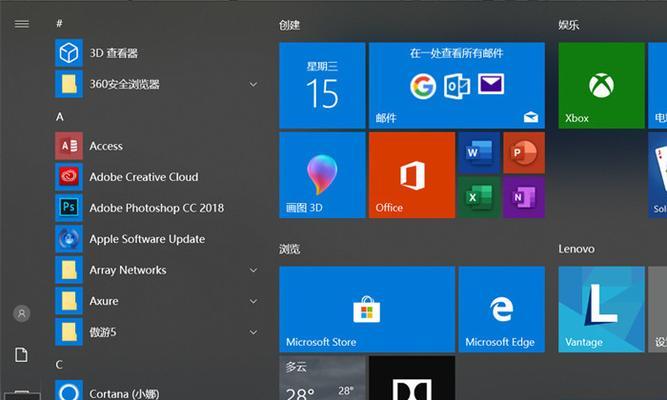Click the Adobe Photoshop CC 2018 label

[x=157, y=208]
